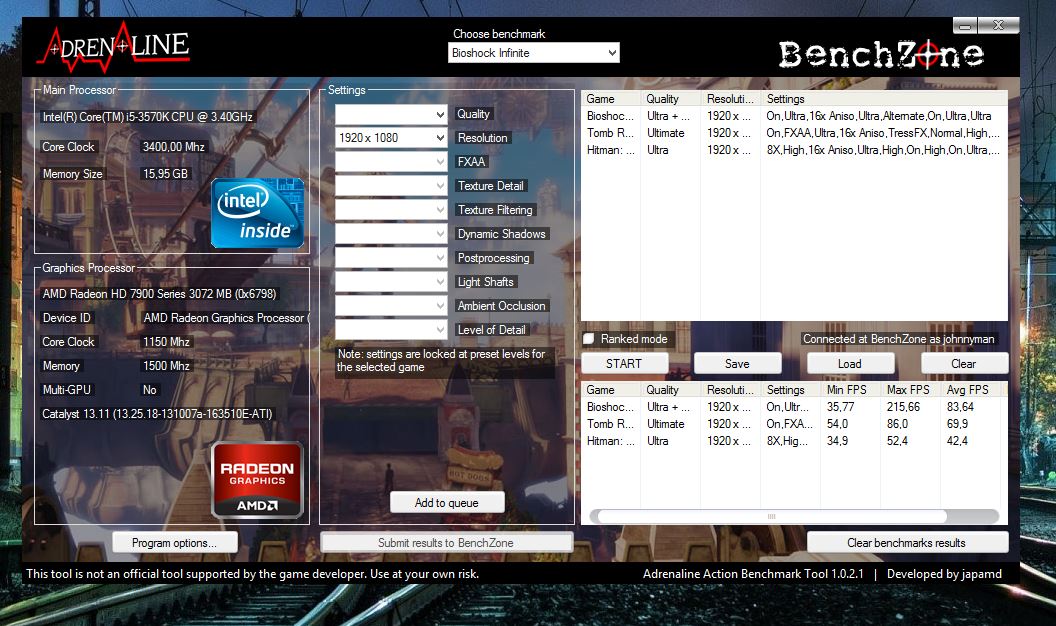Open the Texture Detail dropdown

pos(391,186)
